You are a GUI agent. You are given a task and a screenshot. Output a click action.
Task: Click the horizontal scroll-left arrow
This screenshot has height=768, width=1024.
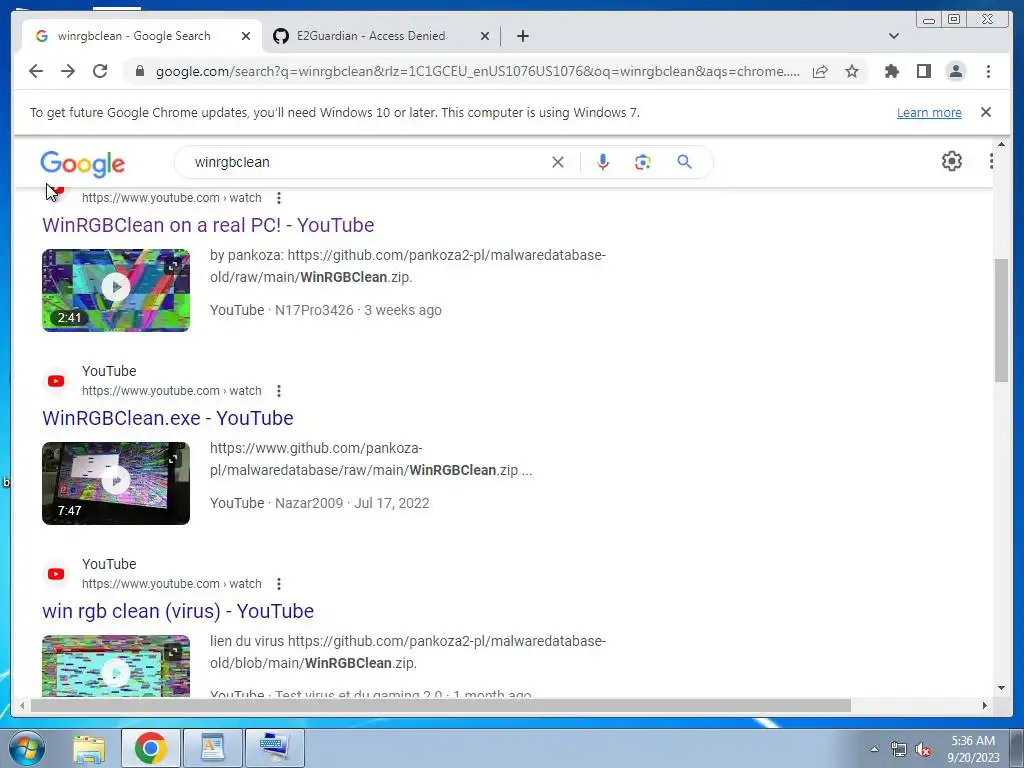coord(22,705)
